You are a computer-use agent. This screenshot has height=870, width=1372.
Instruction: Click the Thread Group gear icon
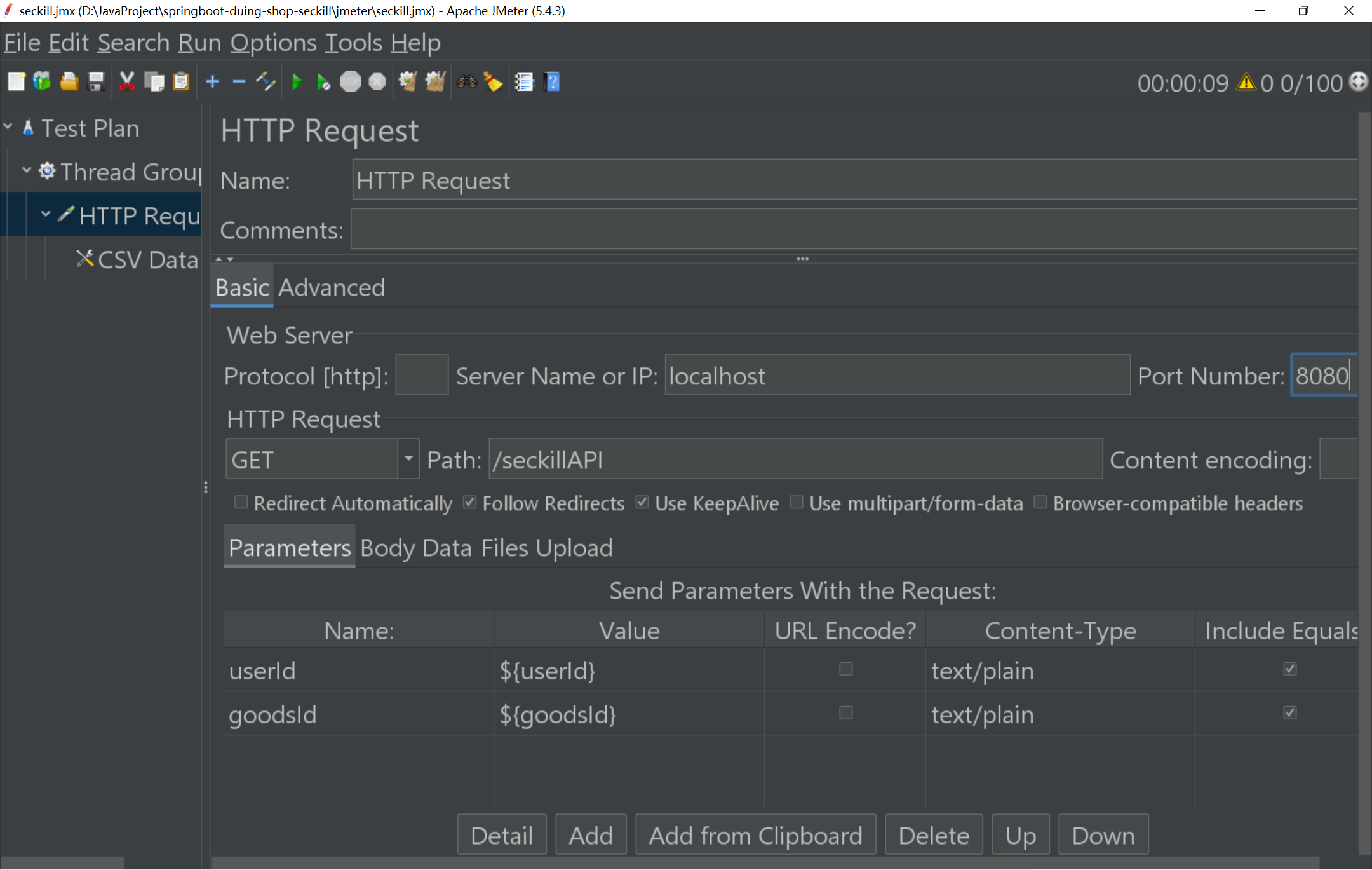(47, 171)
